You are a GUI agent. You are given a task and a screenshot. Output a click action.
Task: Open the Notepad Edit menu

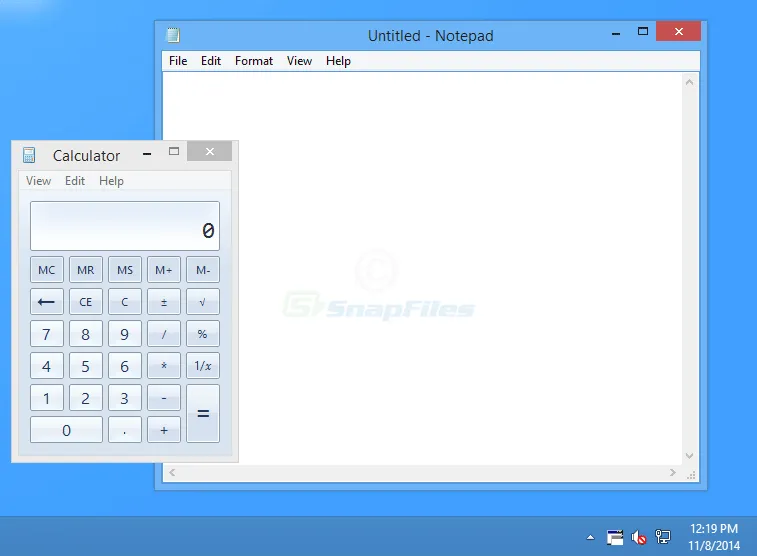tap(211, 61)
